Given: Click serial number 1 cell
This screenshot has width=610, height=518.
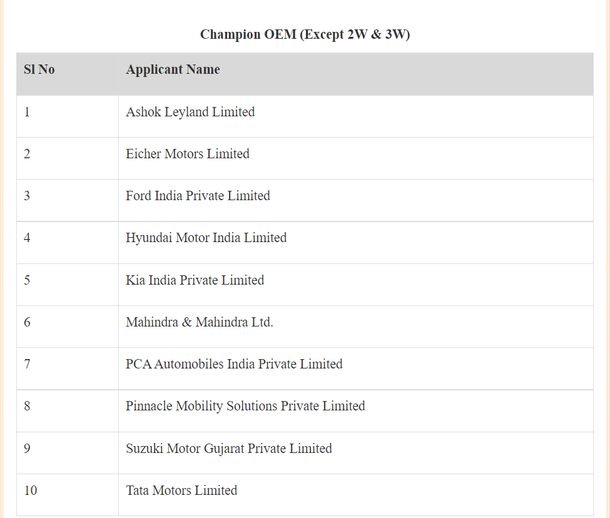Looking at the screenshot, I should click(x=27, y=112).
